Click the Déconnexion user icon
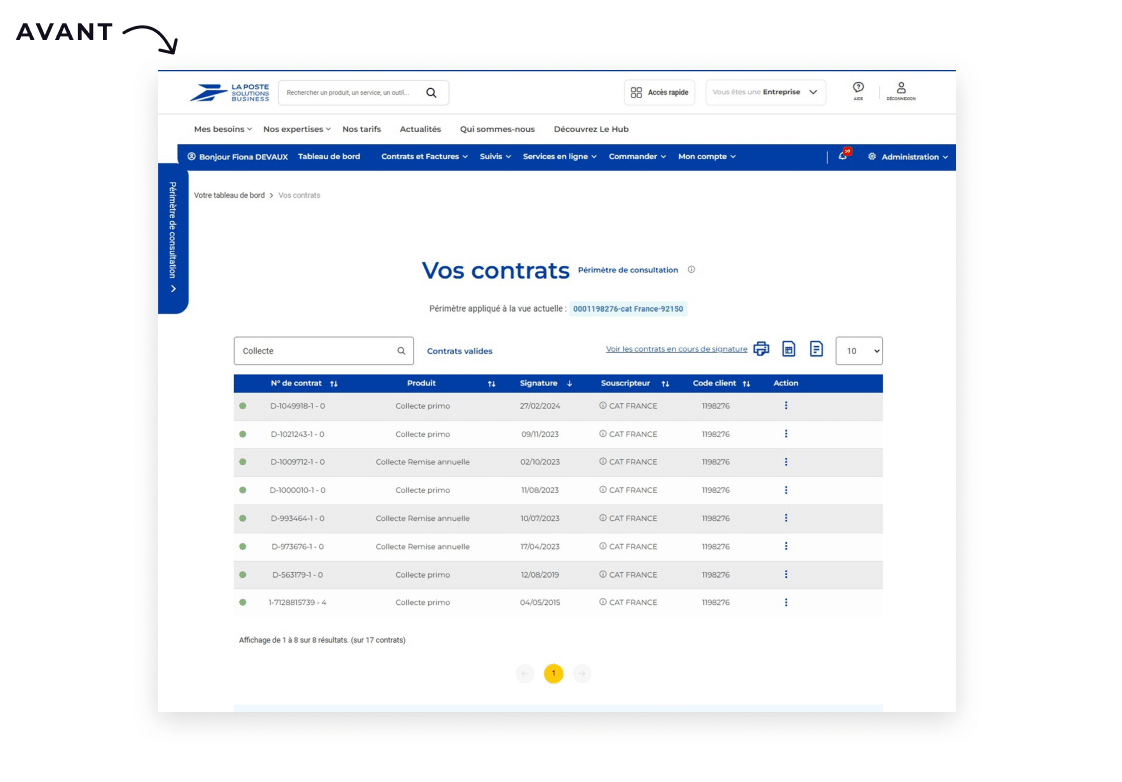 (901, 91)
